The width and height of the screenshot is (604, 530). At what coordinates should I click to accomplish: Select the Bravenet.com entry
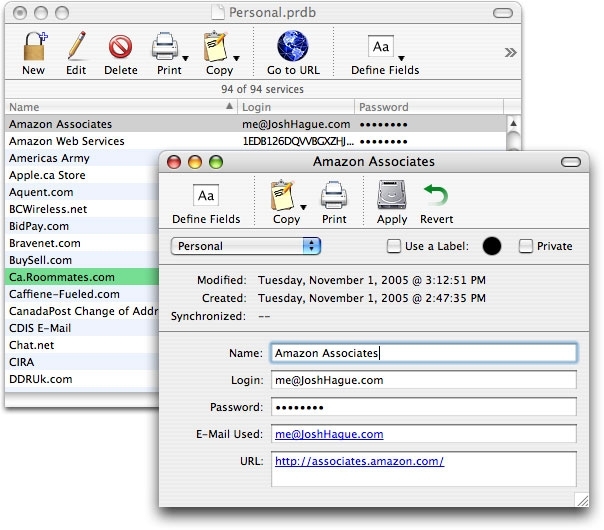click(x=82, y=243)
